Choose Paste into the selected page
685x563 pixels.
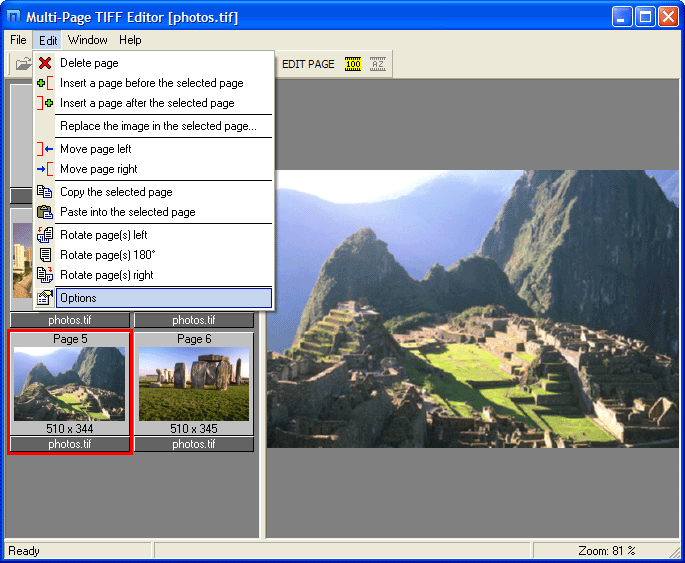pyautogui.click(x=127, y=212)
